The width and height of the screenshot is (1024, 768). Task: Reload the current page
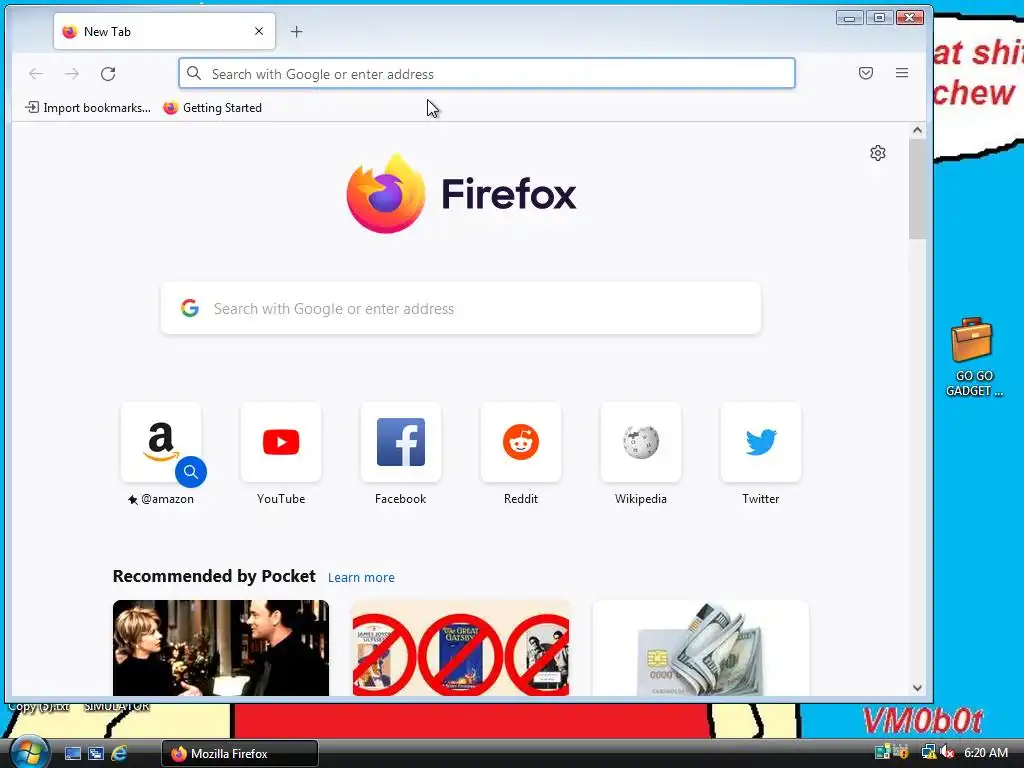tap(108, 74)
